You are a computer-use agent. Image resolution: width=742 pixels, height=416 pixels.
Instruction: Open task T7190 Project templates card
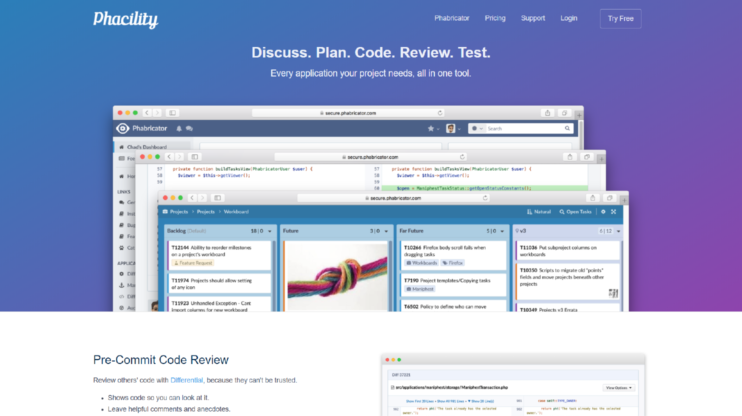tap(452, 284)
